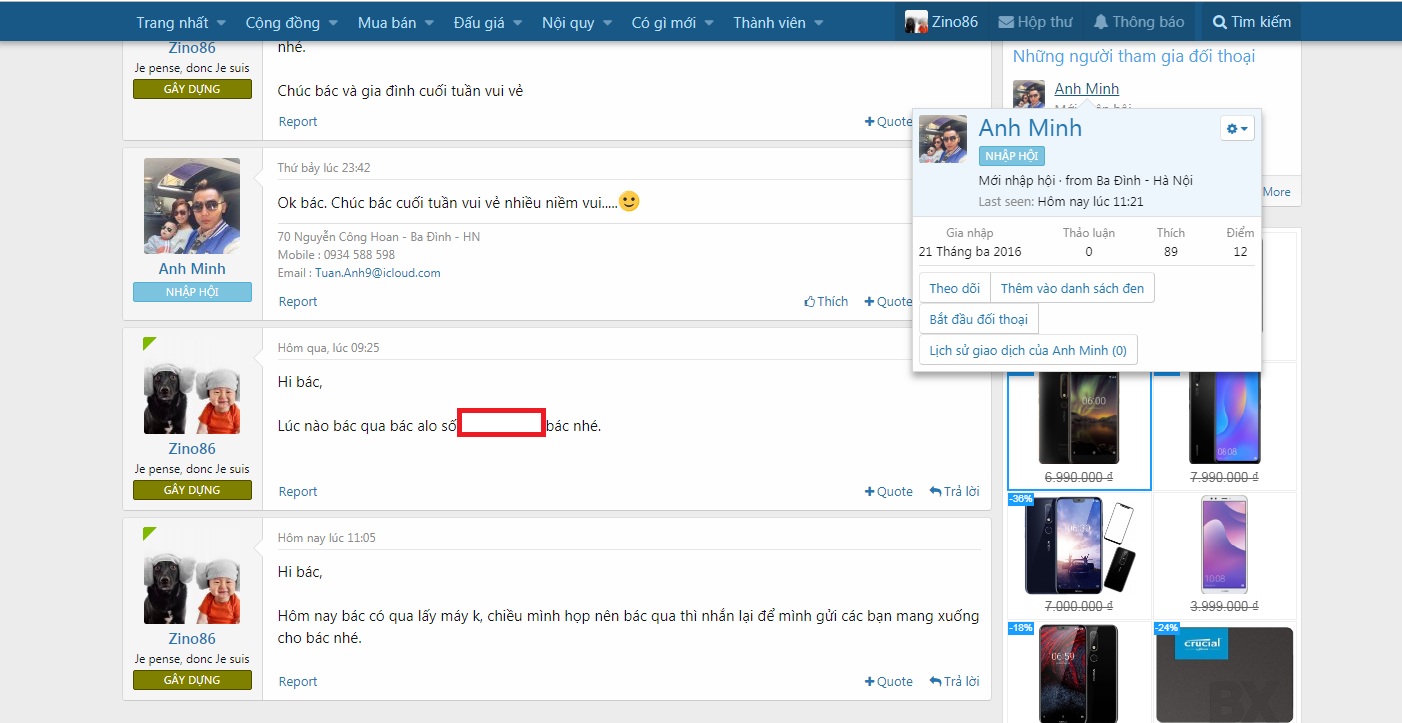The height and width of the screenshot is (723, 1402).
Task: Click Thích like on Anh Minh's post
Action: (x=826, y=301)
